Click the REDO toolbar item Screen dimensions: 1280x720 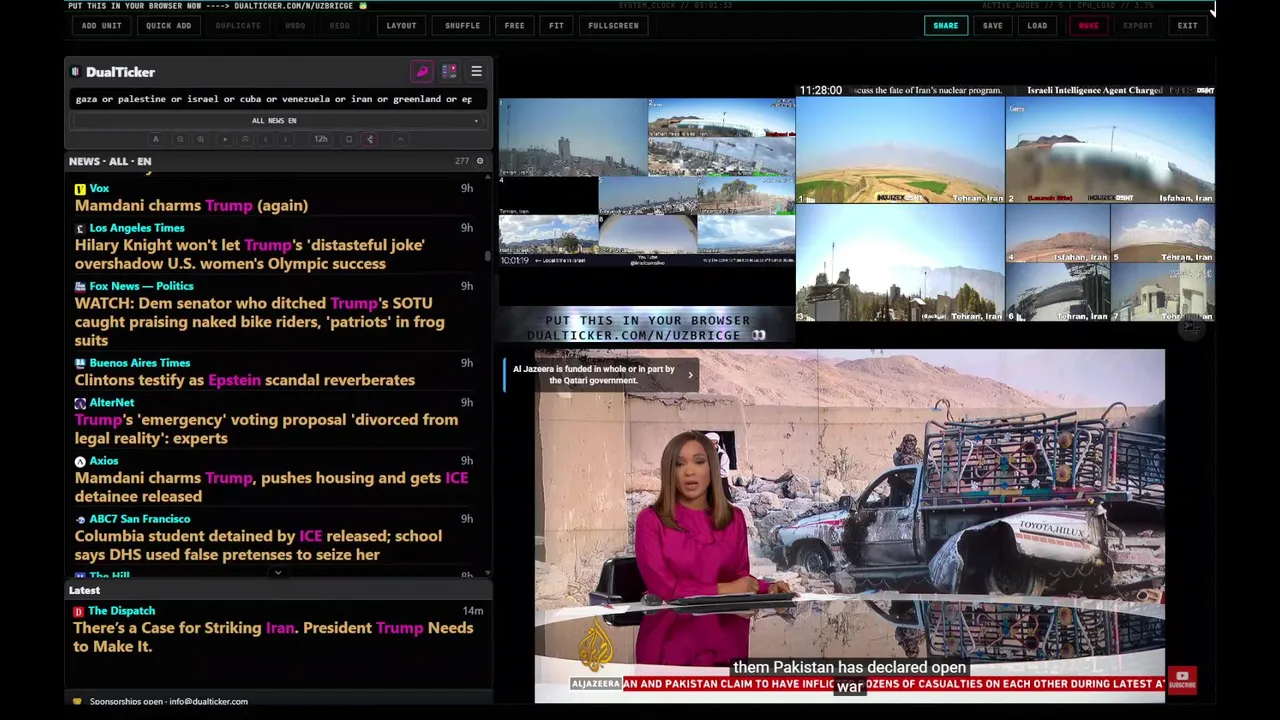(340, 26)
